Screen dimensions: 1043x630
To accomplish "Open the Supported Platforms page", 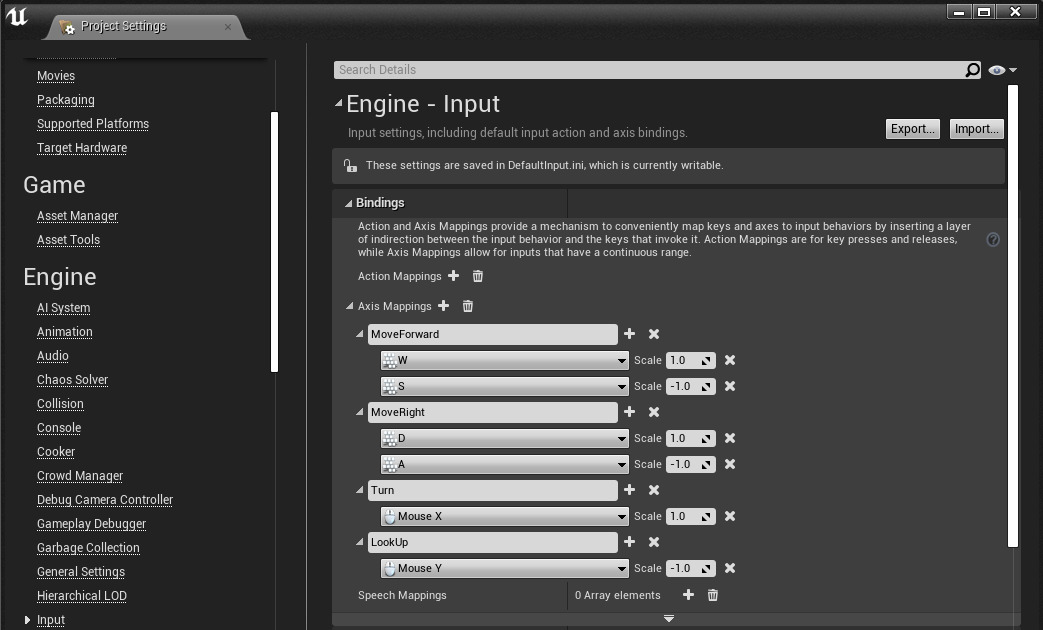I will tap(92, 124).
